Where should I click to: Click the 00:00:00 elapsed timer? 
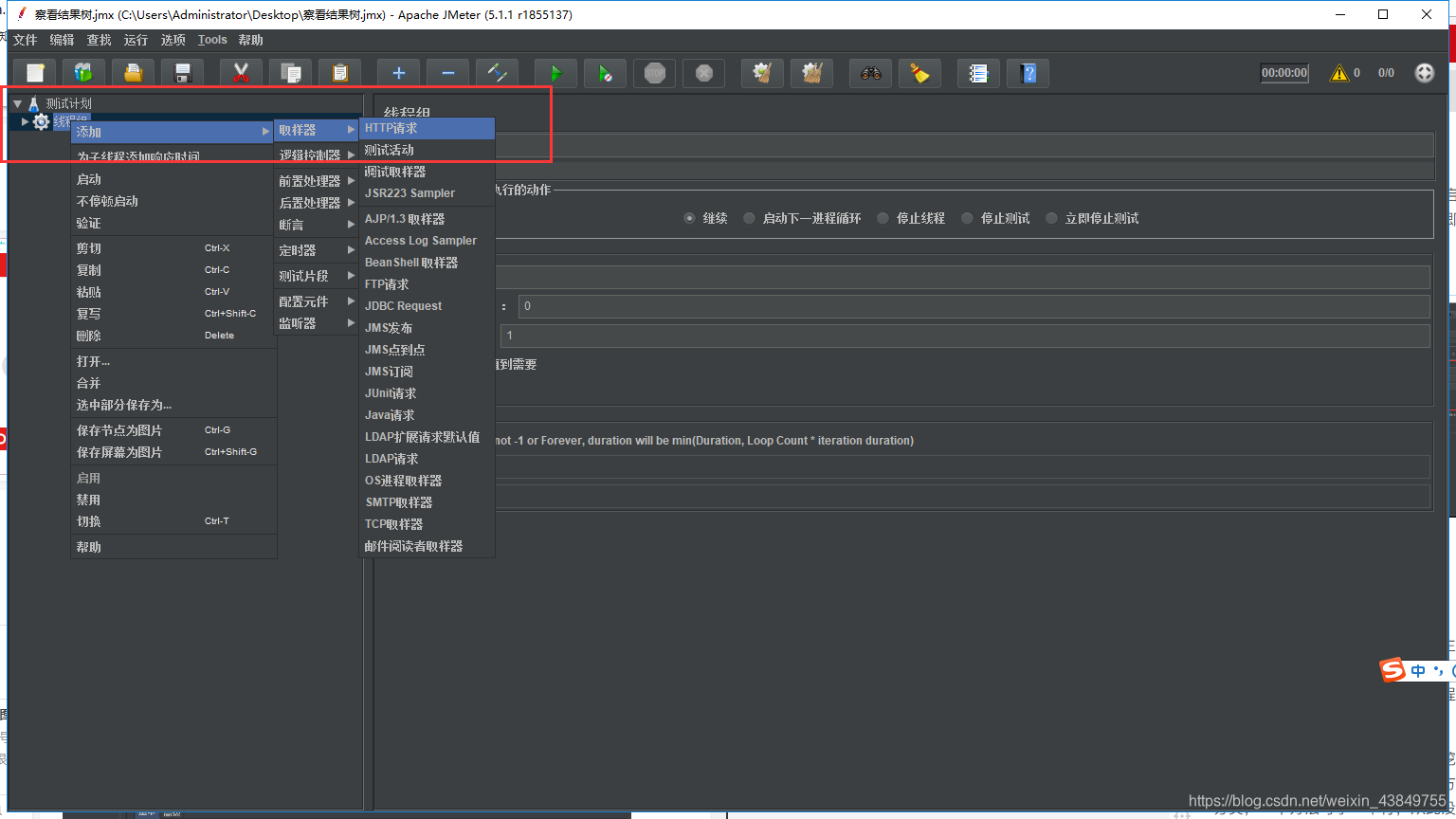click(x=1284, y=73)
